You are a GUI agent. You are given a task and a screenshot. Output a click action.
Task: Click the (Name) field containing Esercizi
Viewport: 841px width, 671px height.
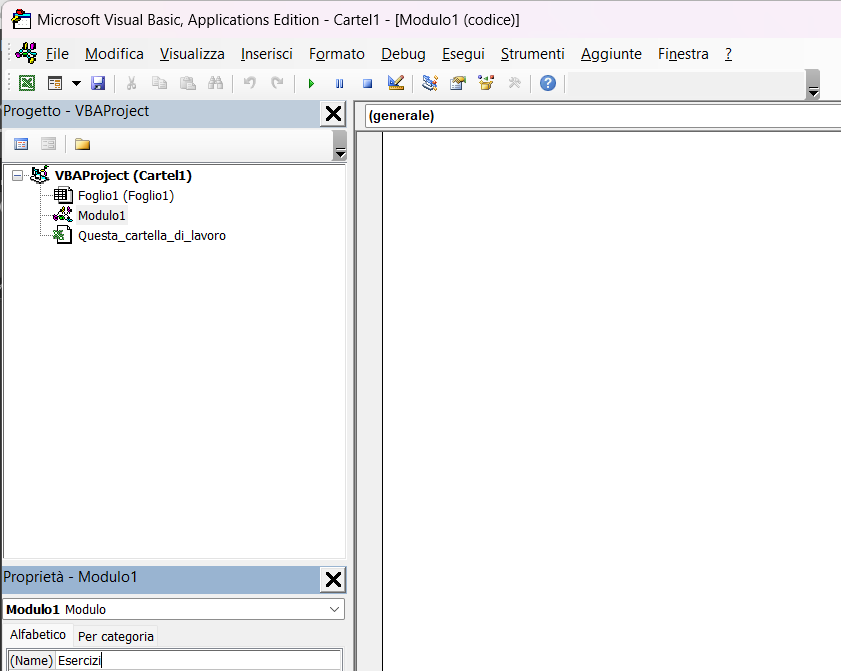point(198,660)
